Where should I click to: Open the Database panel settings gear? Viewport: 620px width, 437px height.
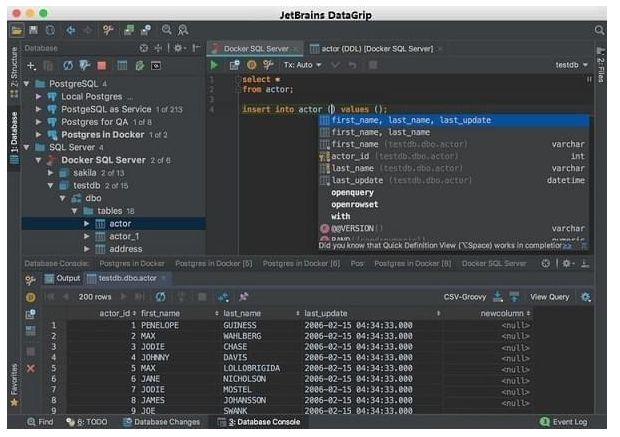tap(179, 48)
